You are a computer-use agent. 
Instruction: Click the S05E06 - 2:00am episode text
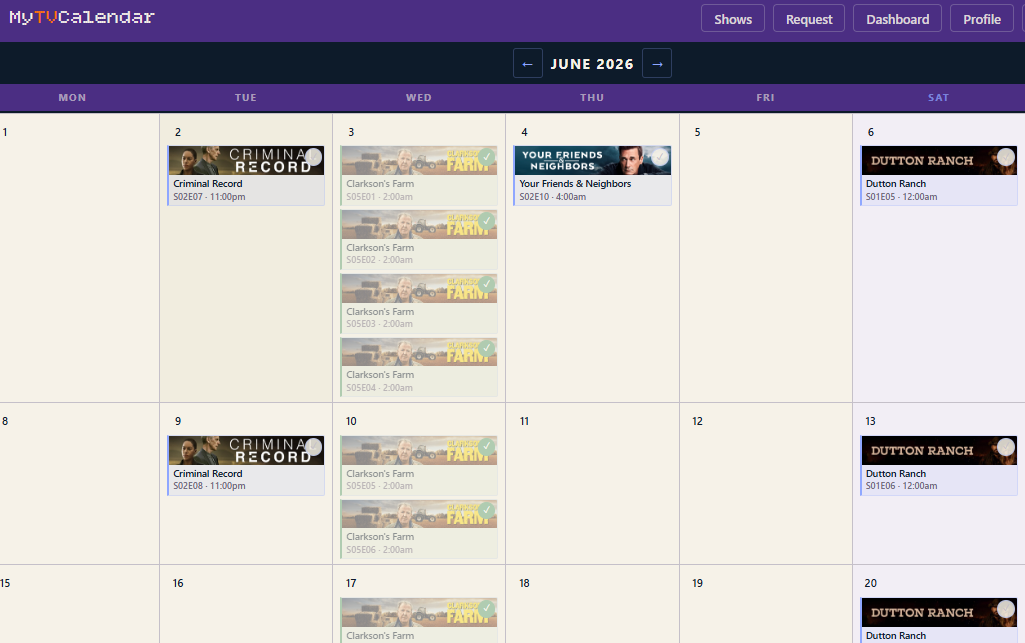pyautogui.click(x=379, y=550)
